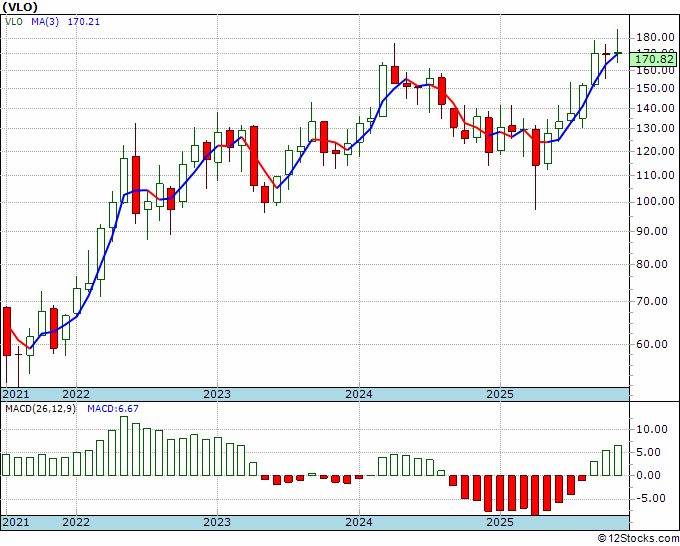Screen dimensions: 680x546
Task: Click 2023 on the price chart timeline
Action: (x=217, y=394)
